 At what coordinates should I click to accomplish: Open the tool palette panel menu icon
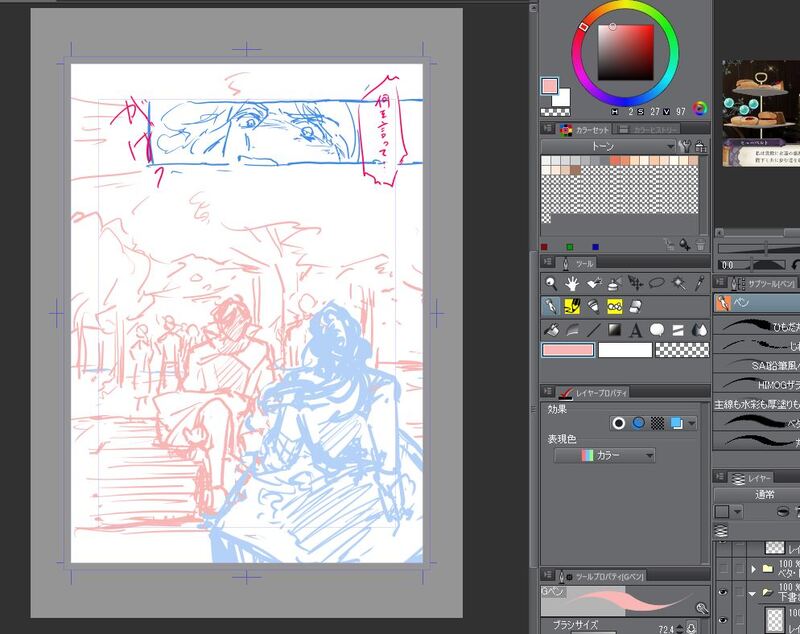click(548, 262)
